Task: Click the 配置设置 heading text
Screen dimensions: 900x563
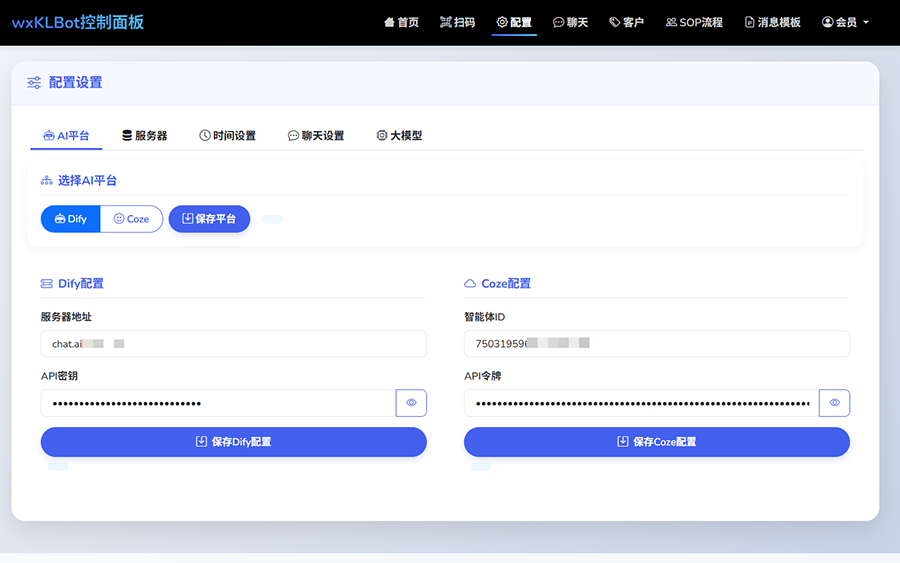Action: pos(75,83)
